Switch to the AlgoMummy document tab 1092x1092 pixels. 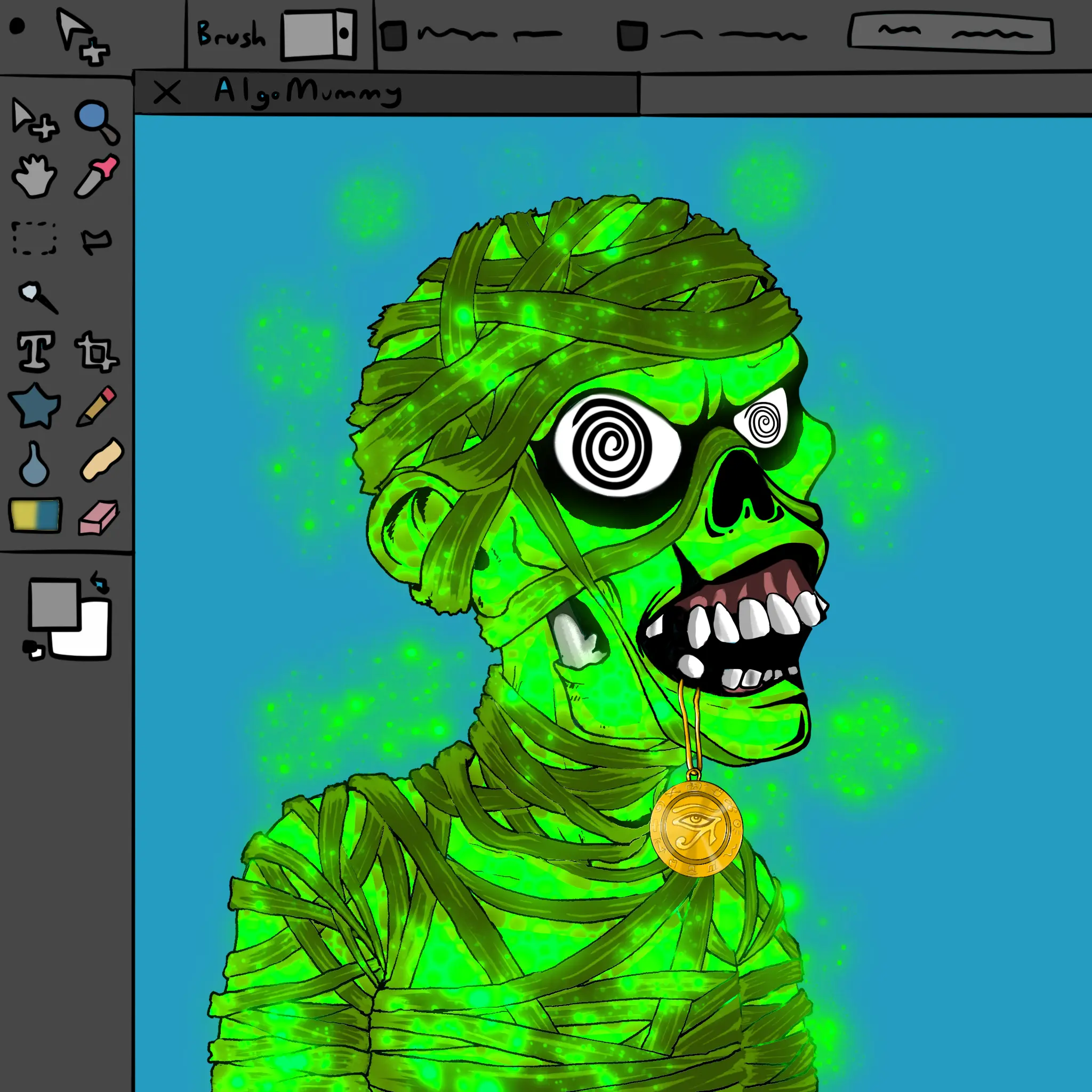308,92
